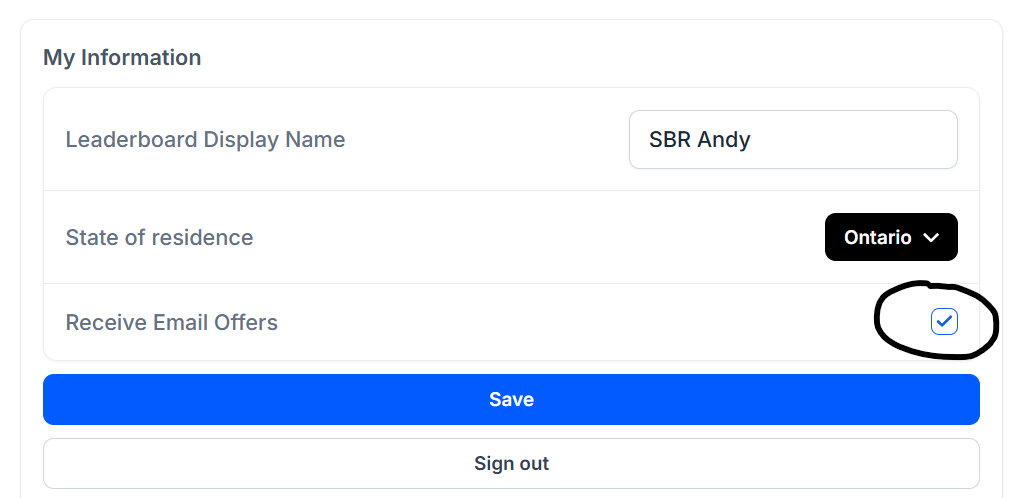
Task: Focus the Leaderboard Display Name field
Action: point(793,139)
